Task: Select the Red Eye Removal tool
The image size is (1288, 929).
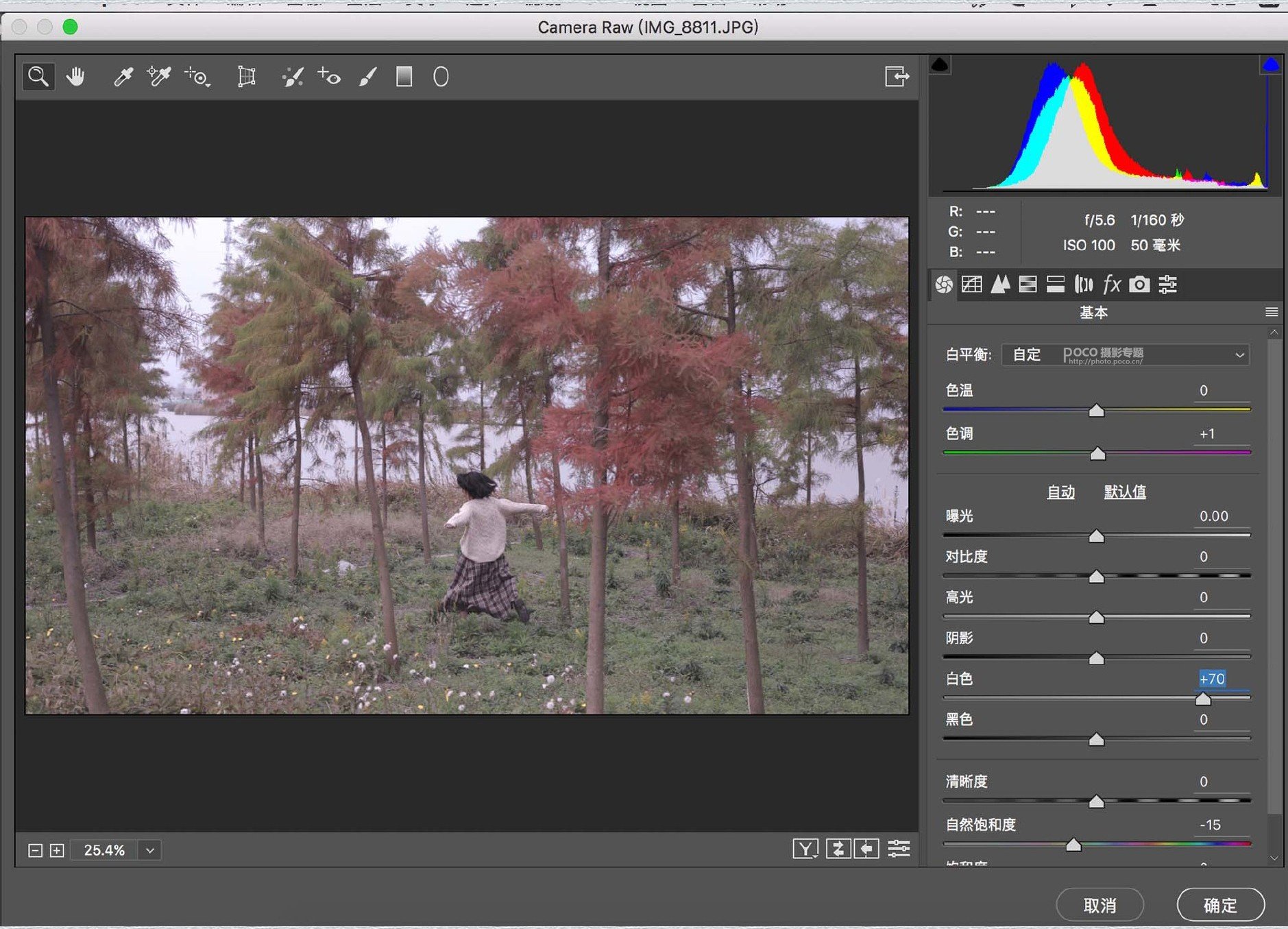Action: (x=329, y=77)
